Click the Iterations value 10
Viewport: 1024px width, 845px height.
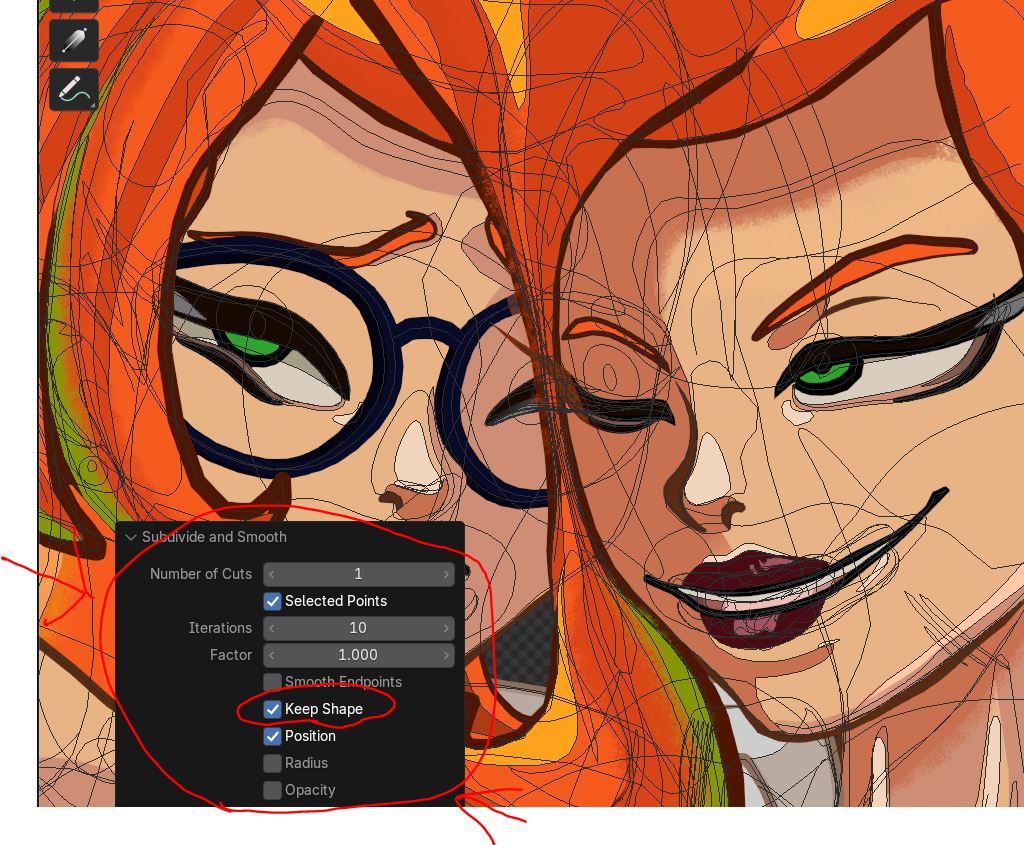[358, 628]
